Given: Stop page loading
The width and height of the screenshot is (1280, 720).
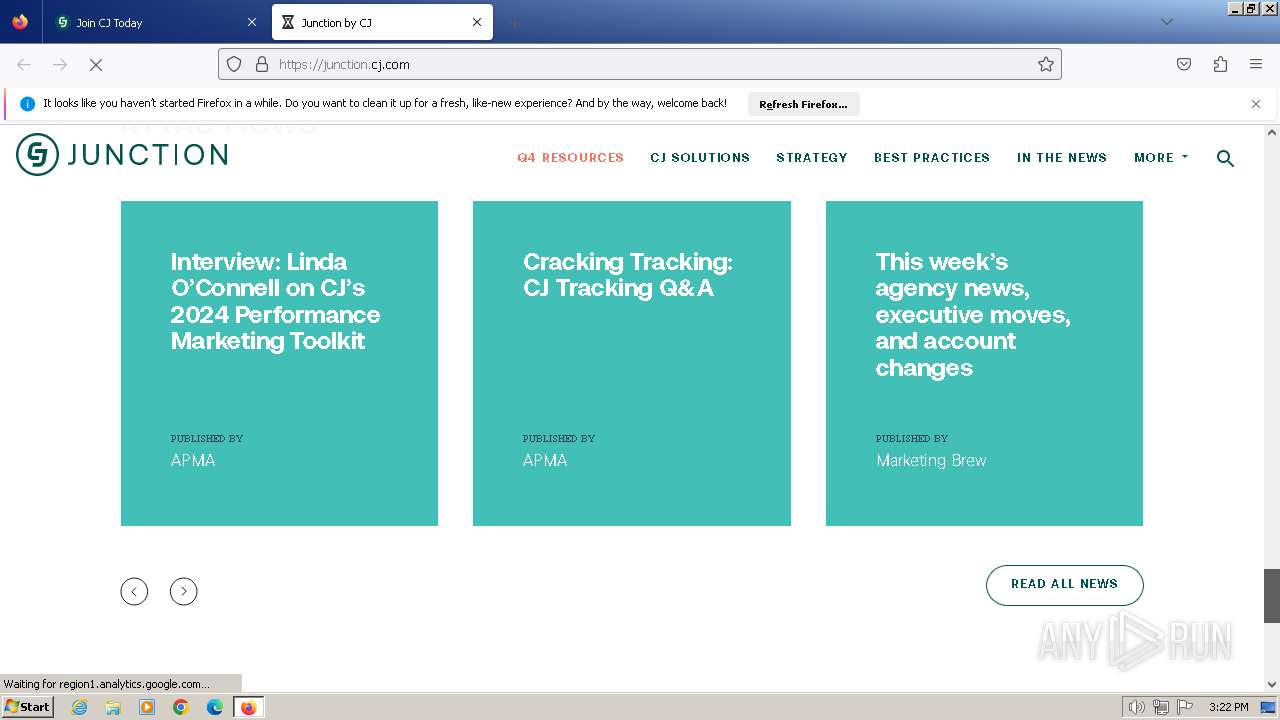Looking at the screenshot, I should click(x=96, y=64).
